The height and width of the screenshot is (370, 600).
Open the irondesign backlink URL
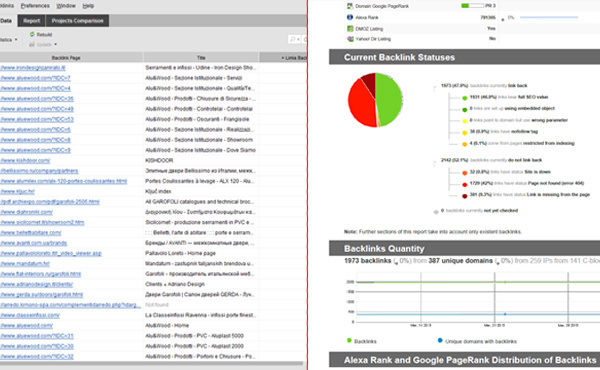[x=33, y=68]
